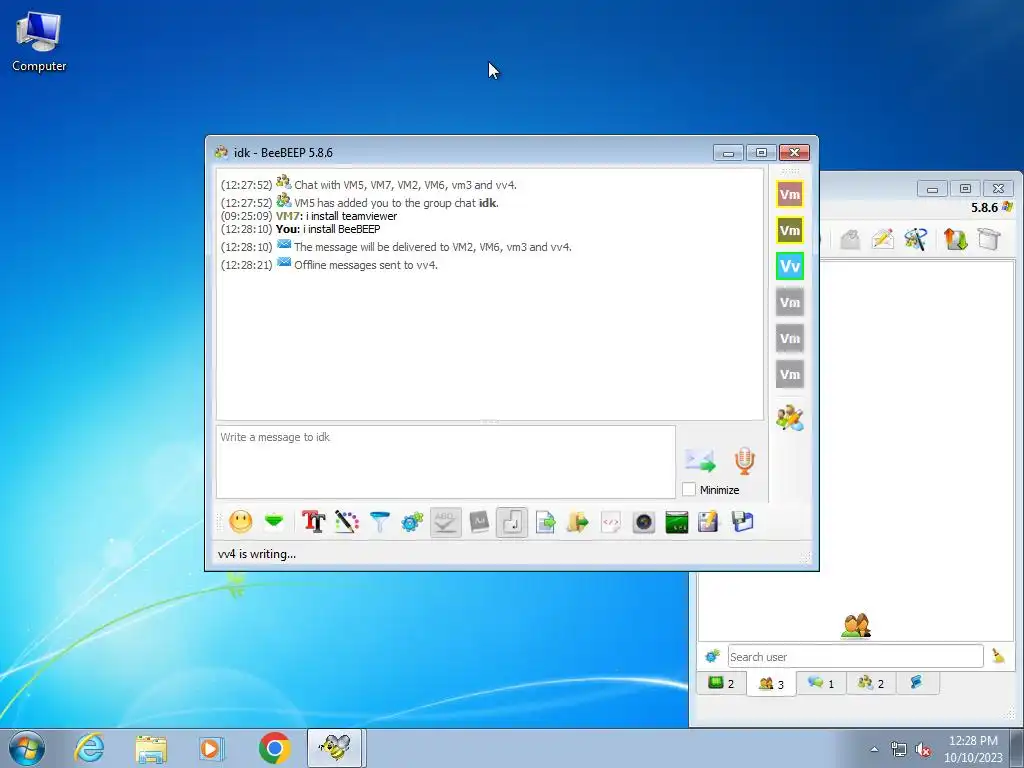Click the group with pen icon in main window
The height and width of the screenshot is (768, 1024).
pyautogui.click(x=916, y=239)
